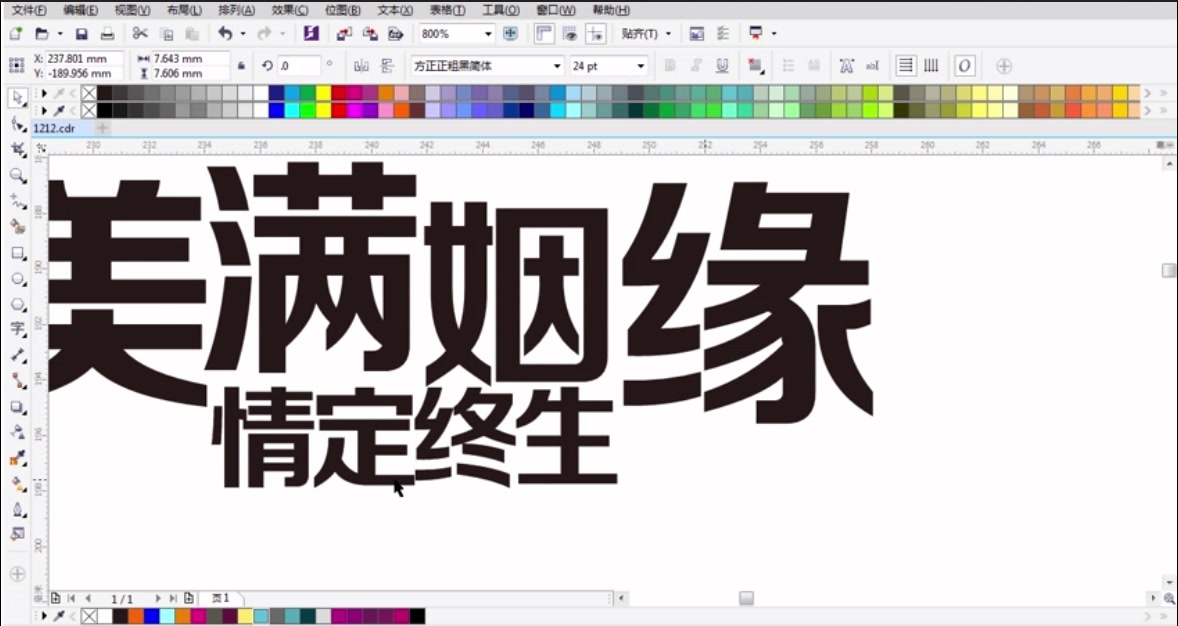1178x626 pixels.
Task: Expand the font size dropdown
Action: [x=638, y=65]
